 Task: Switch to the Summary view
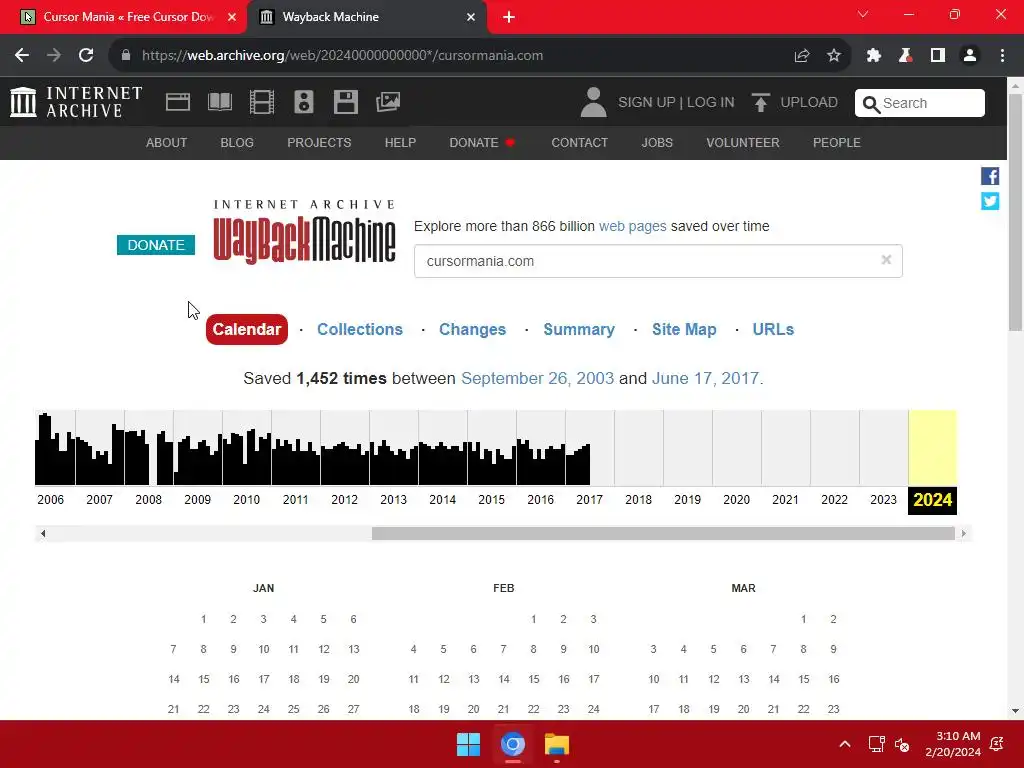(x=579, y=329)
